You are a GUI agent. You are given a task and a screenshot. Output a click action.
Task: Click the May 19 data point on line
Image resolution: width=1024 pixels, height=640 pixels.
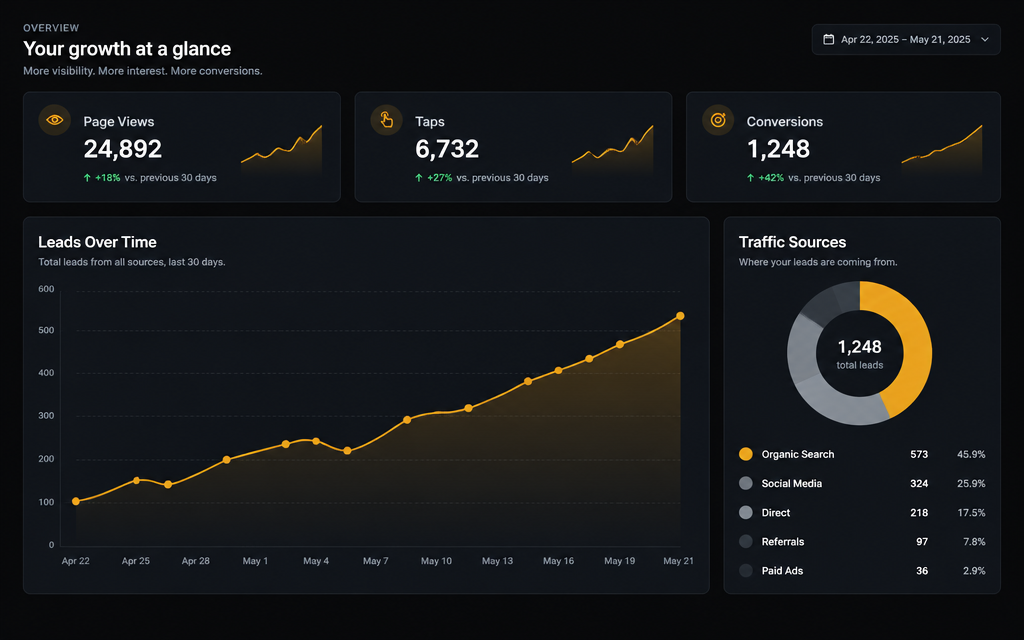[x=620, y=344]
